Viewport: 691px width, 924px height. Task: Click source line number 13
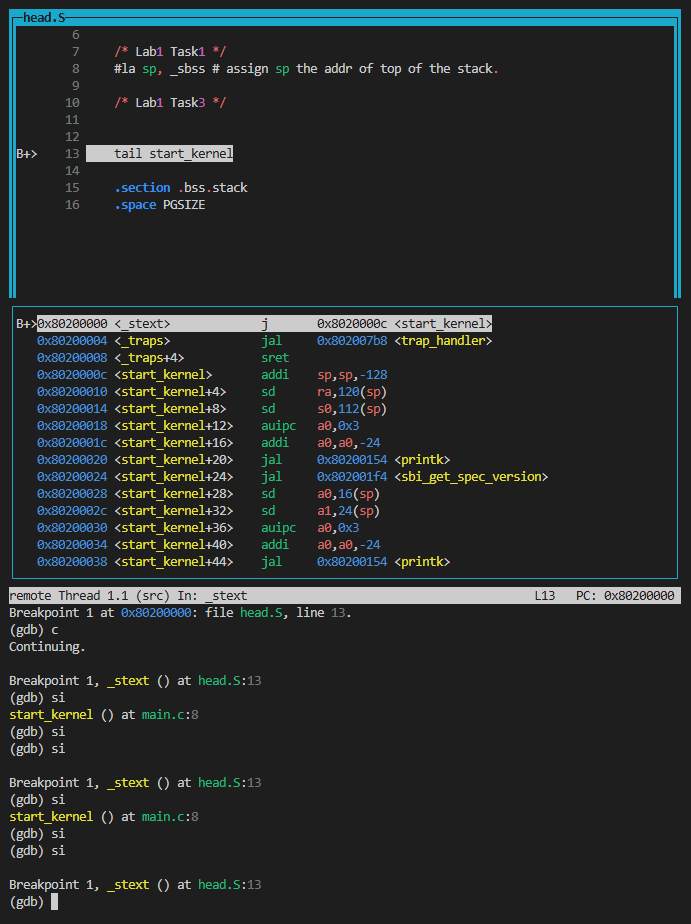[x=72, y=154]
